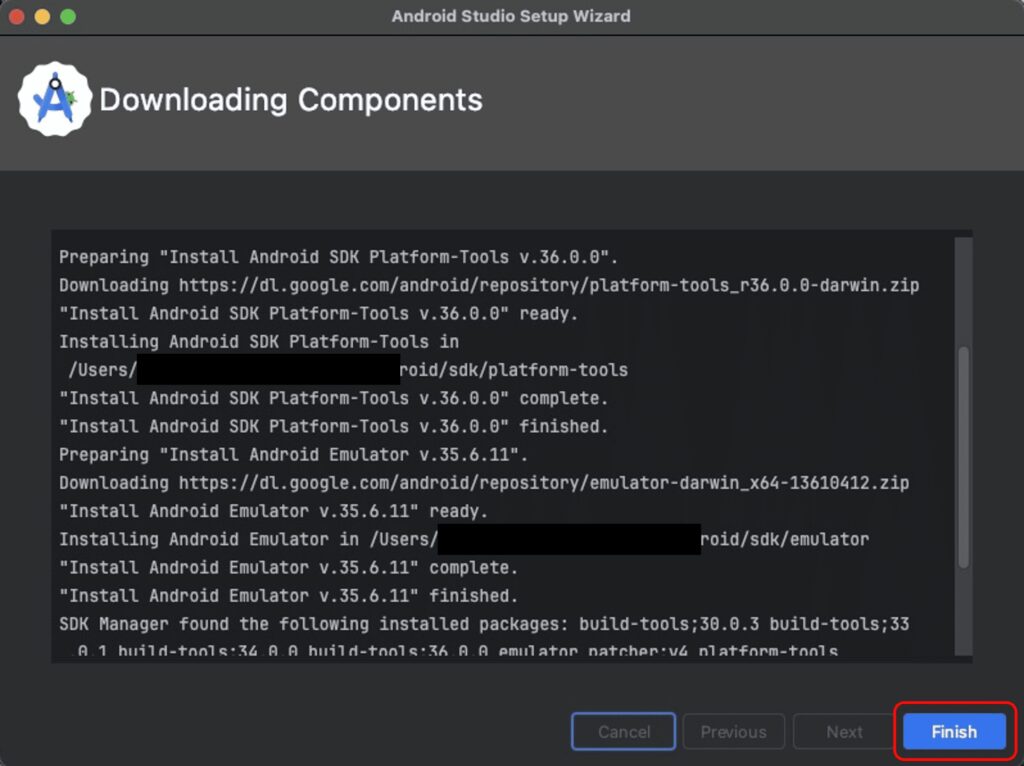1024x766 pixels.
Task: Click the Cancel button
Action: click(624, 731)
